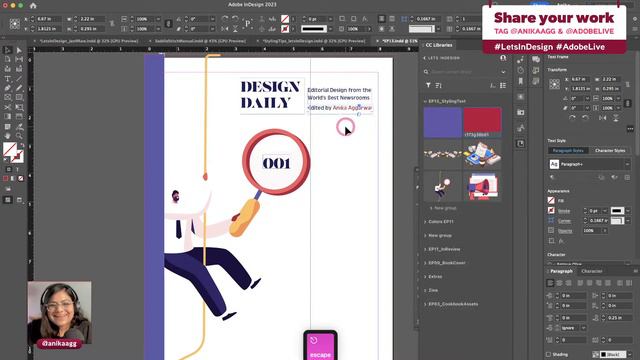Open the Ignore optical margin dropdown
Screen dimensions: 640x360
click(583, 328)
